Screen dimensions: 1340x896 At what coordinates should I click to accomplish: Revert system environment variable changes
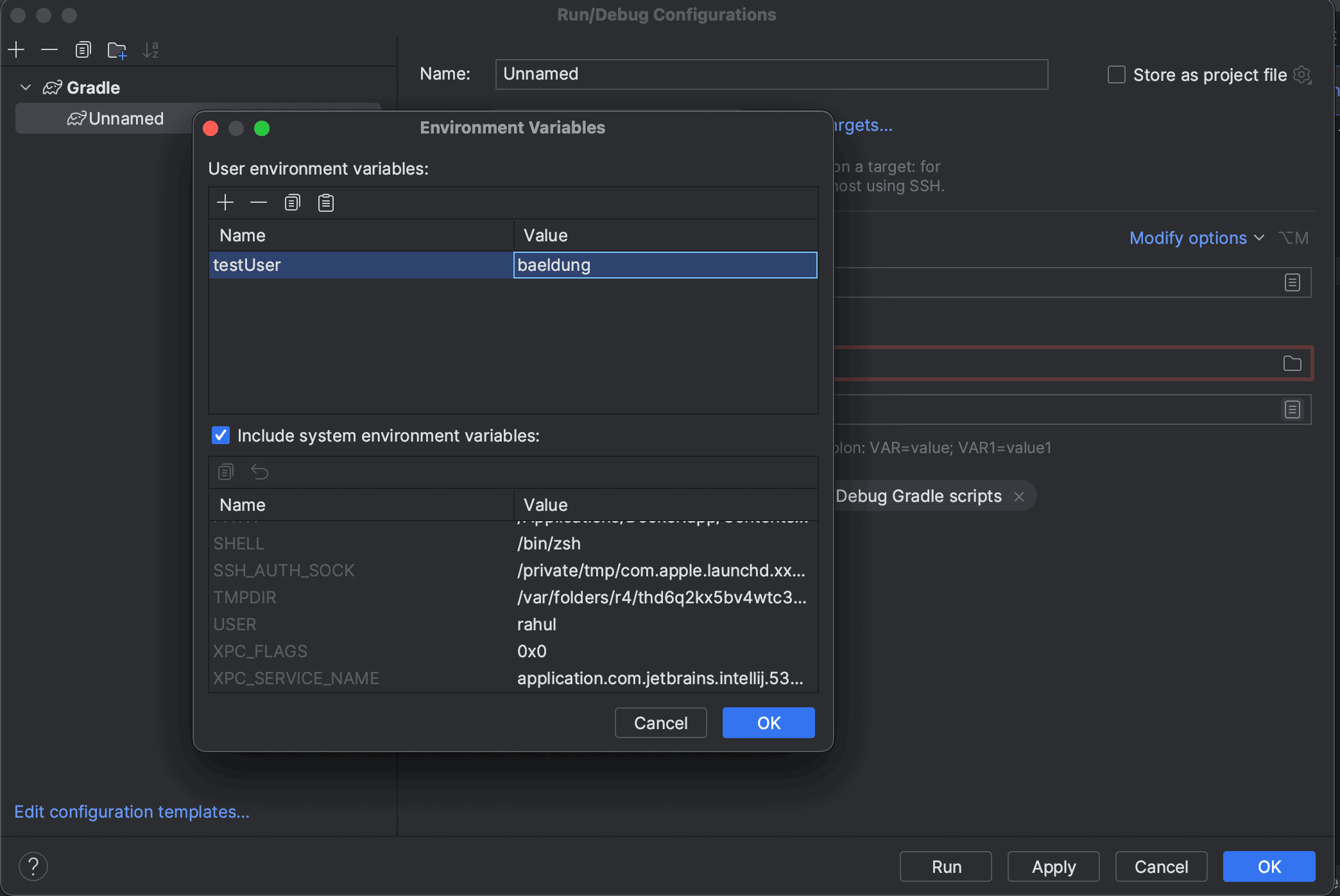259,472
